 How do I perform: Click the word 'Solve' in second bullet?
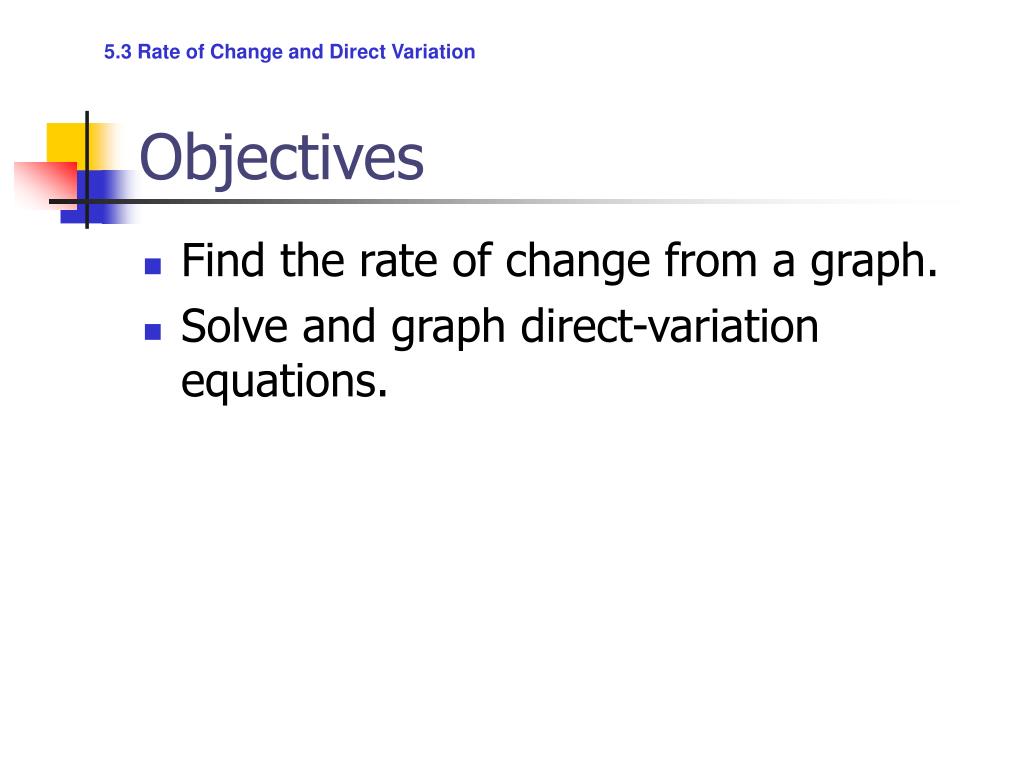coord(234,327)
